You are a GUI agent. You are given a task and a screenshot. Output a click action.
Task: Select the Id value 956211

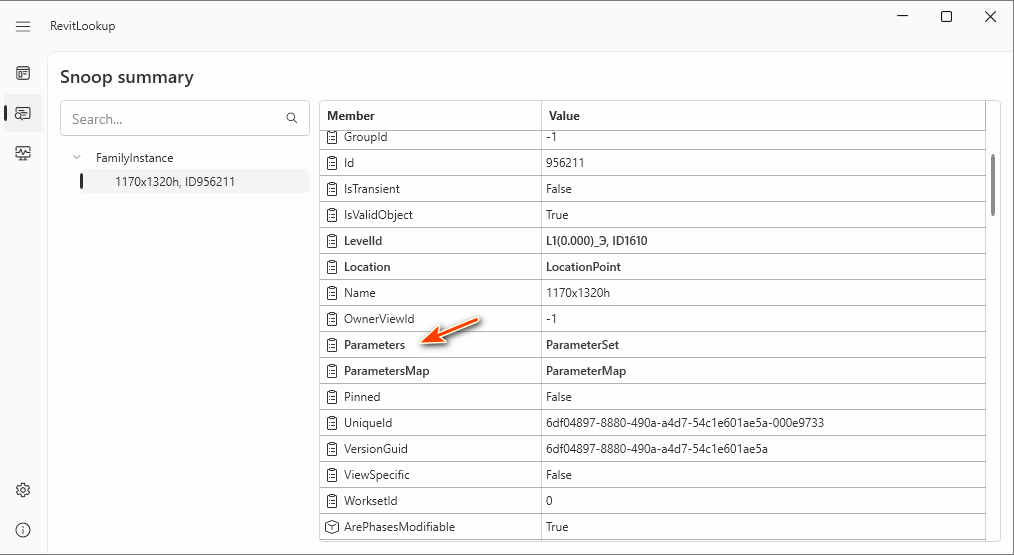(x=565, y=163)
